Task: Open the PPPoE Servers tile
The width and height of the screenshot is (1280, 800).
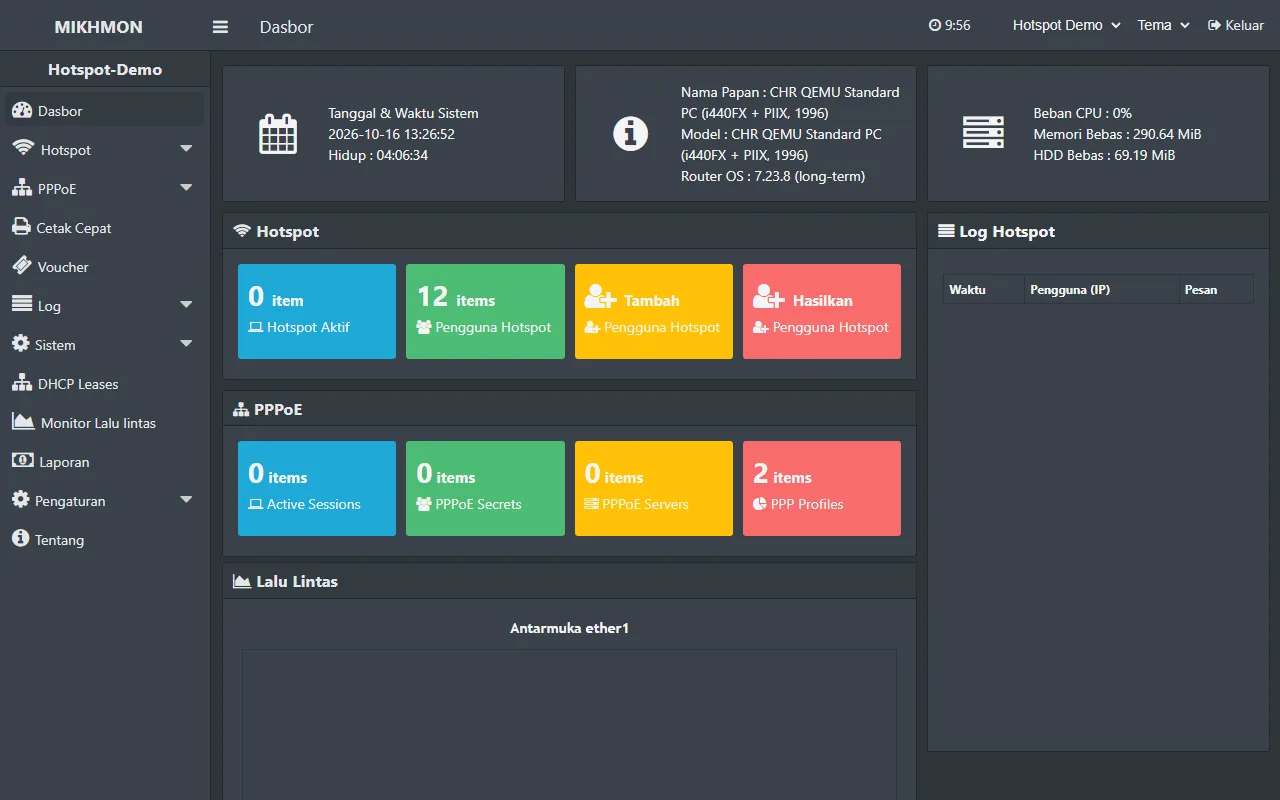Action: pyautogui.click(x=654, y=488)
